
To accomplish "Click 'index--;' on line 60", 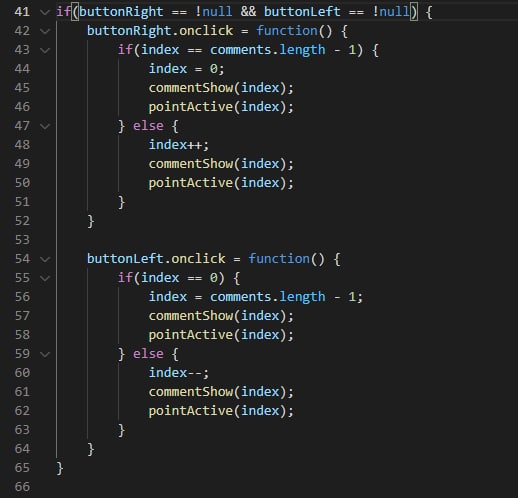I will click(179, 373).
